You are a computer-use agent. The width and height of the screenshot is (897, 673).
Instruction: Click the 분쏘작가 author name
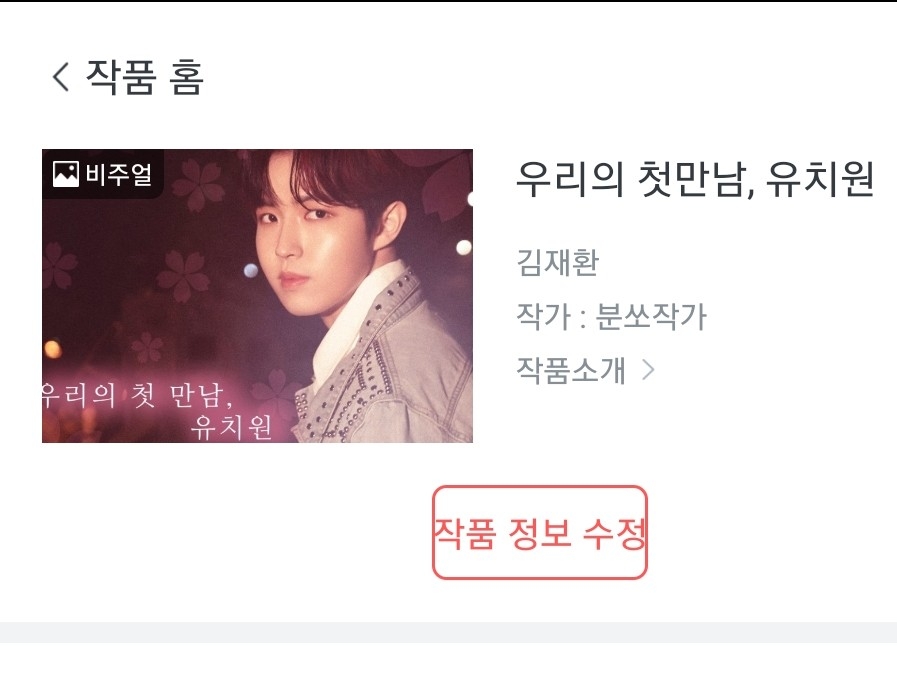tap(651, 316)
